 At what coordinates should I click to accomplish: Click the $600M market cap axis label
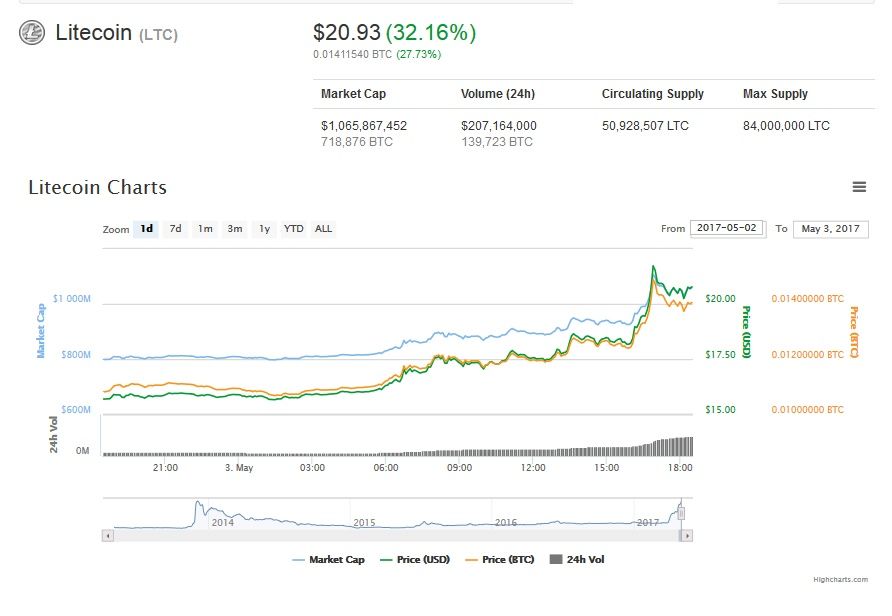(x=76, y=410)
